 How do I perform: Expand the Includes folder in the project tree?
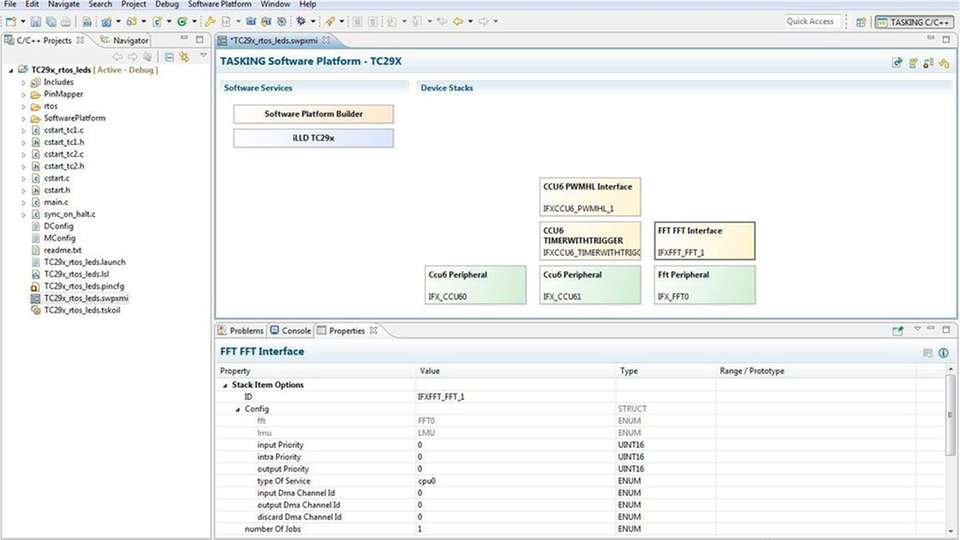24,82
